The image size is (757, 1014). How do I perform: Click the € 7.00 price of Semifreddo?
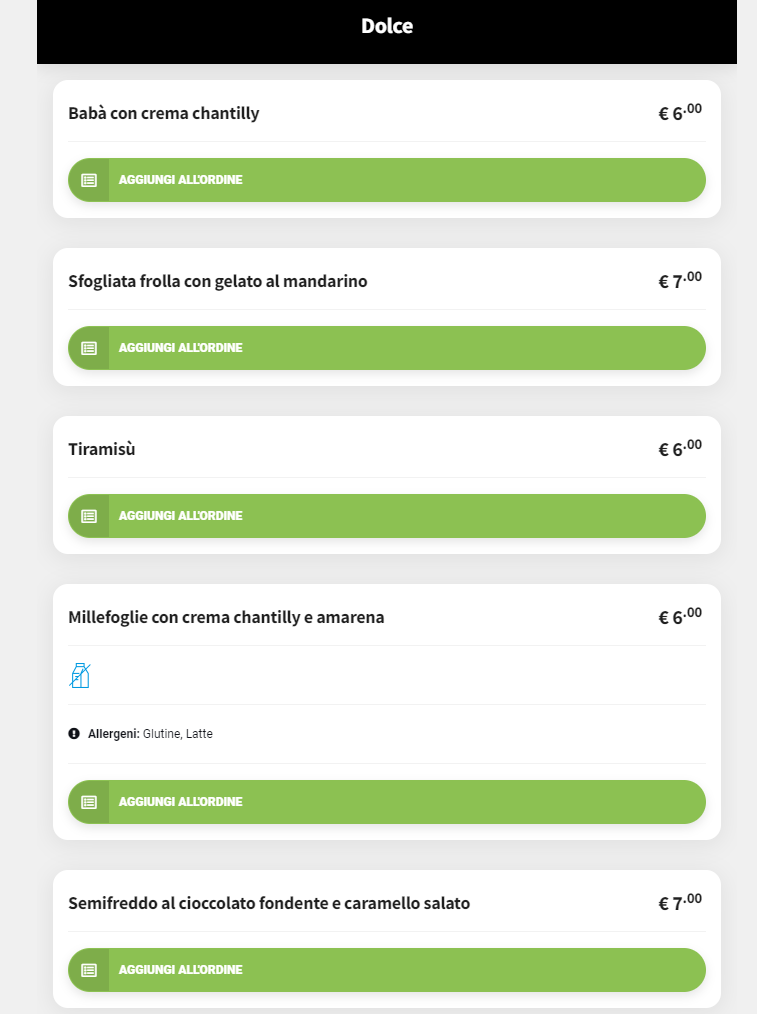point(680,903)
